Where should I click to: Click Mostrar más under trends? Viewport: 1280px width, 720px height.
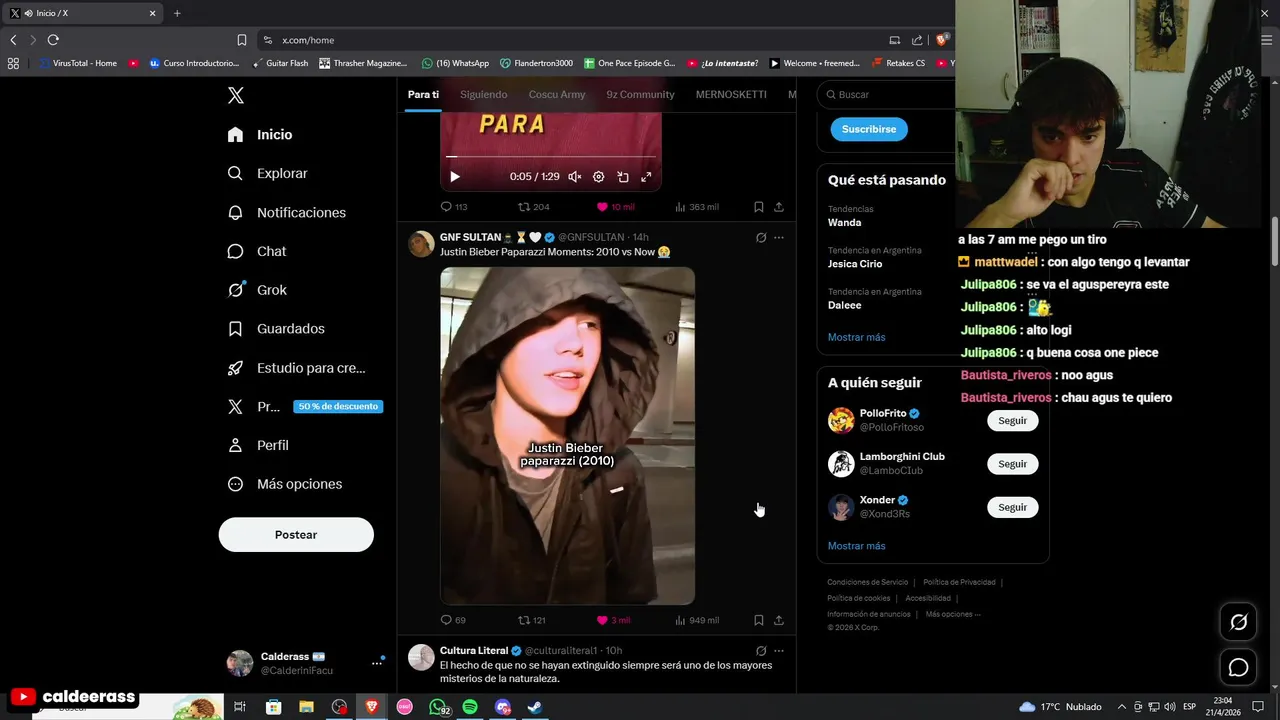click(x=856, y=338)
